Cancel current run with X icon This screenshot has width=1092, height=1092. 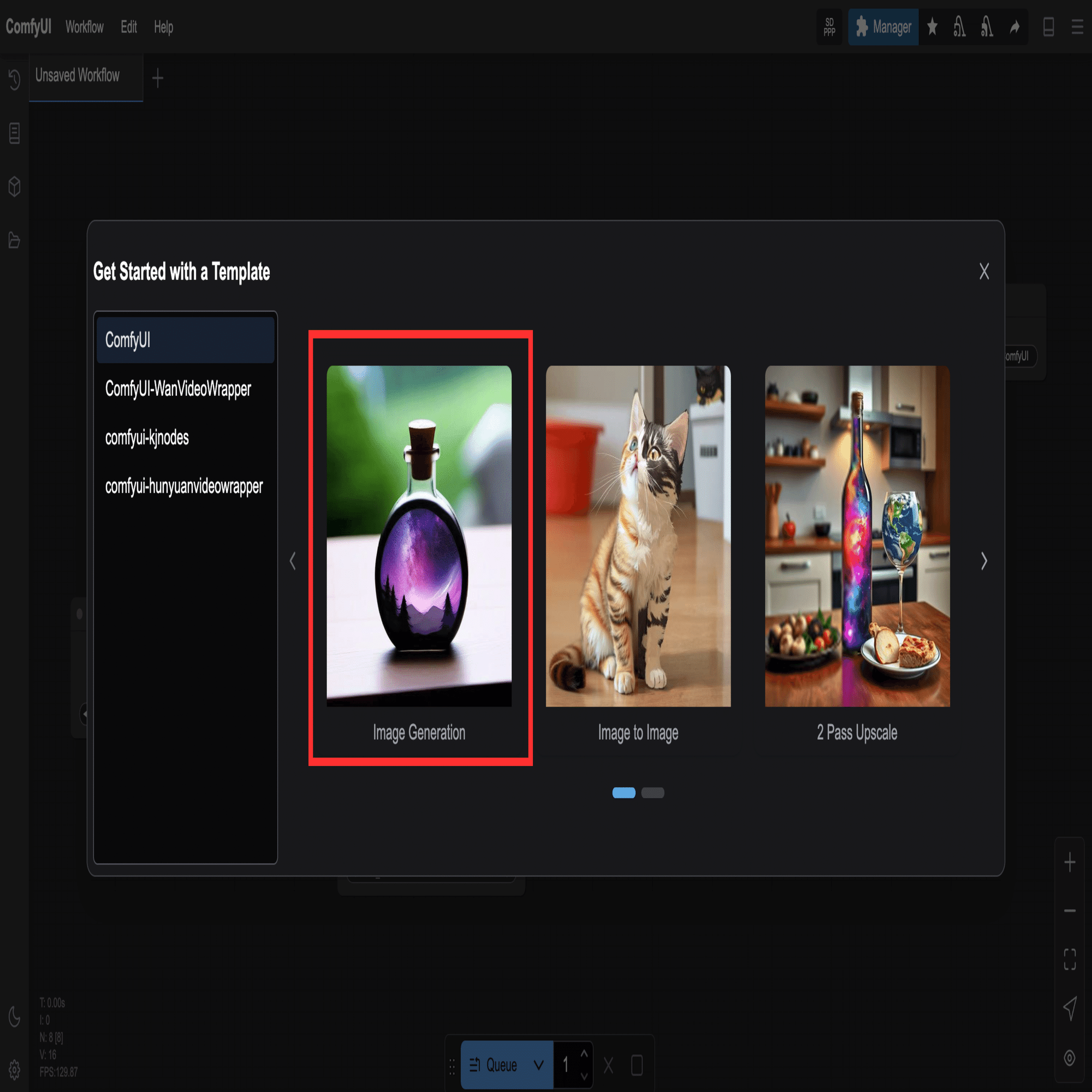pos(608,1065)
